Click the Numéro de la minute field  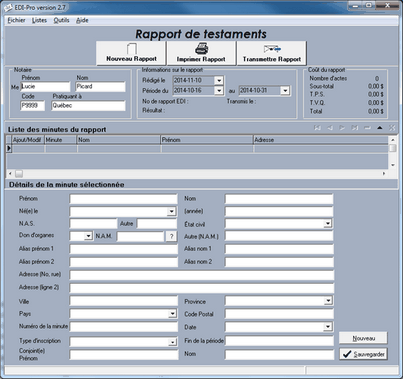click(x=123, y=327)
